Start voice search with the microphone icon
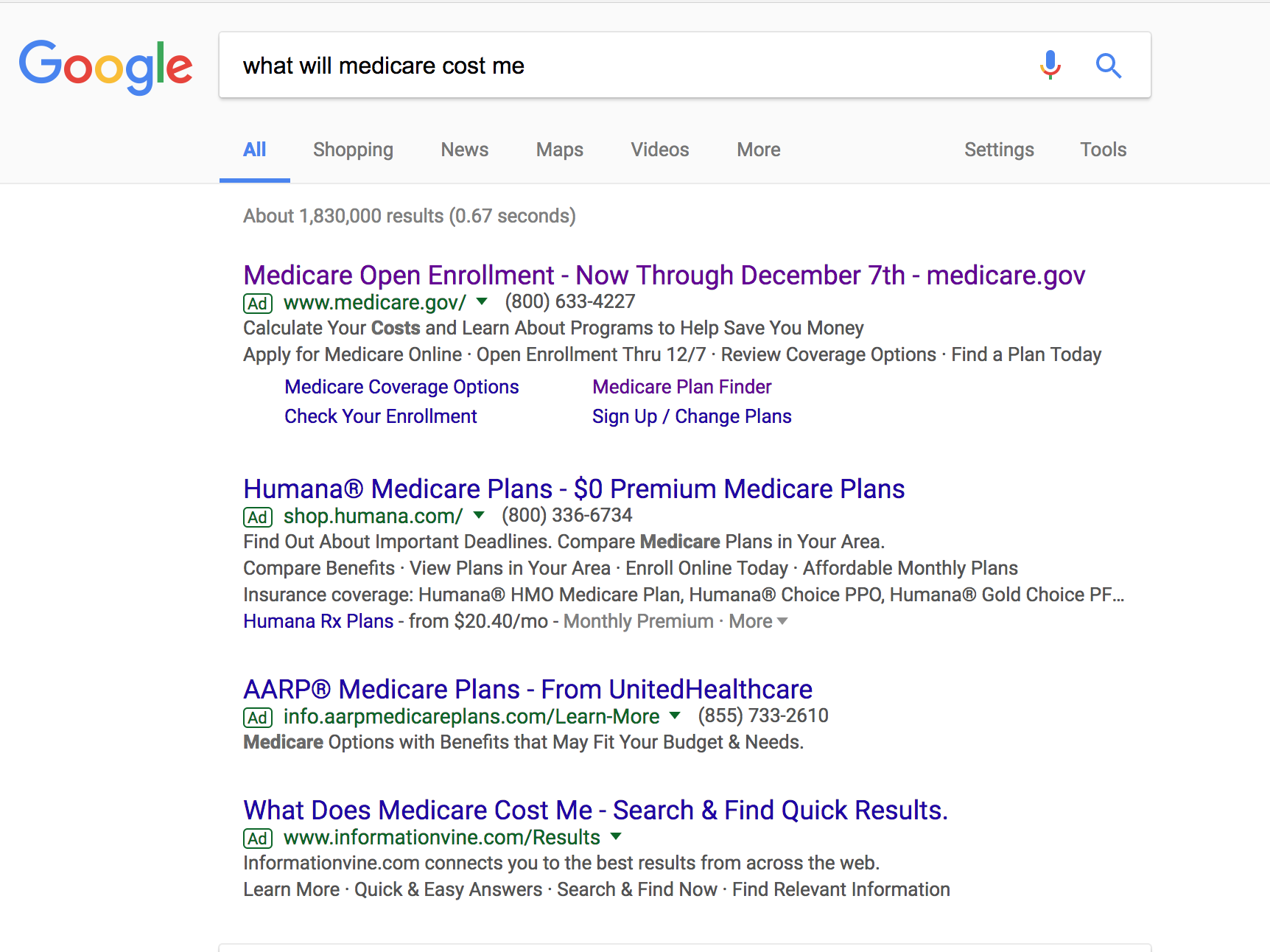This screenshot has width=1270, height=952. pyautogui.click(x=1050, y=65)
